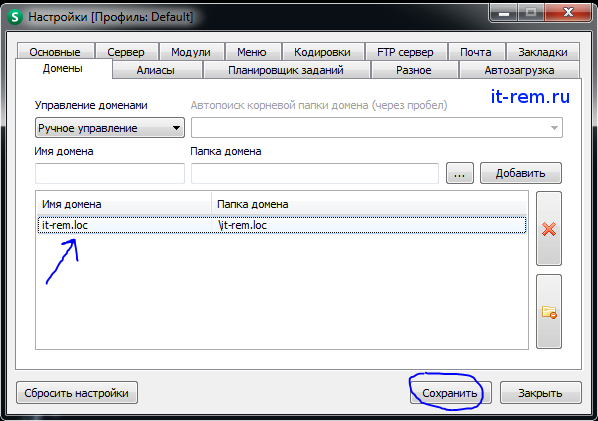Switch to the Сервер tab
Viewport: 598px width, 421px height.
coord(126,52)
